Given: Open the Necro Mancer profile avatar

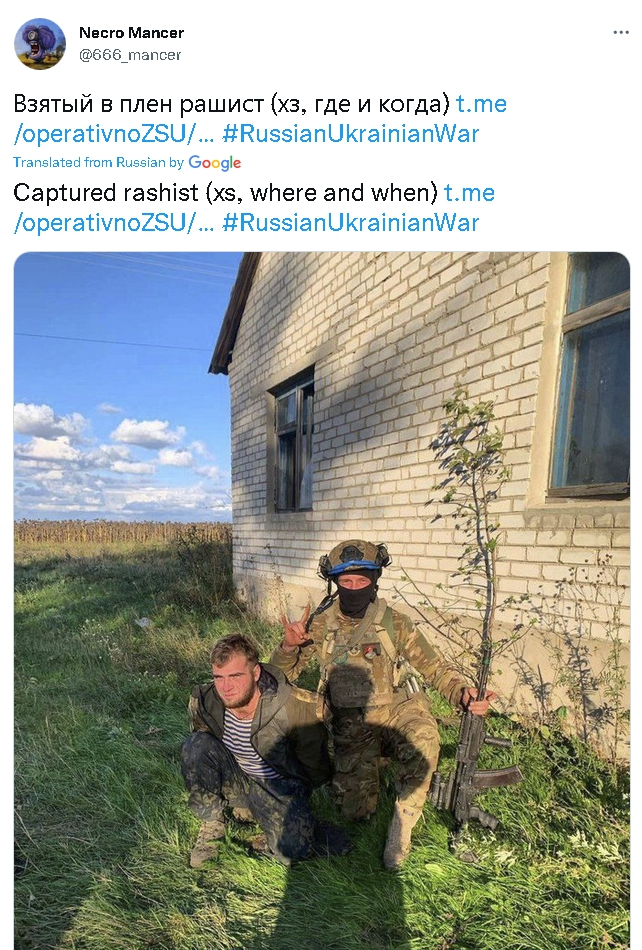Looking at the screenshot, I should pyautogui.click(x=40, y=44).
